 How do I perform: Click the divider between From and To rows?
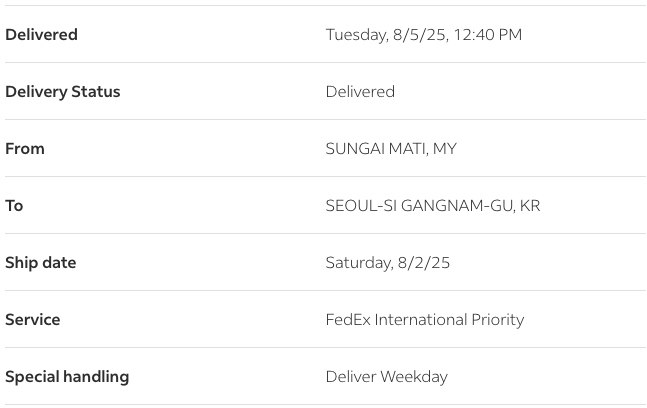coord(323,177)
